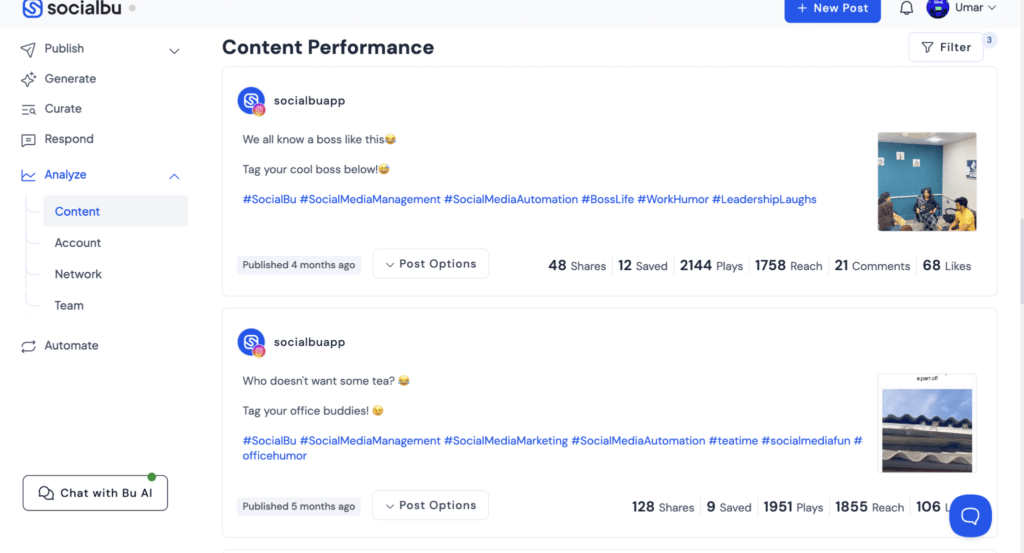This screenshot has width=1024, height=553.
Task: Click the socialbuapp avatar on first post
Action: pos(251,101)
